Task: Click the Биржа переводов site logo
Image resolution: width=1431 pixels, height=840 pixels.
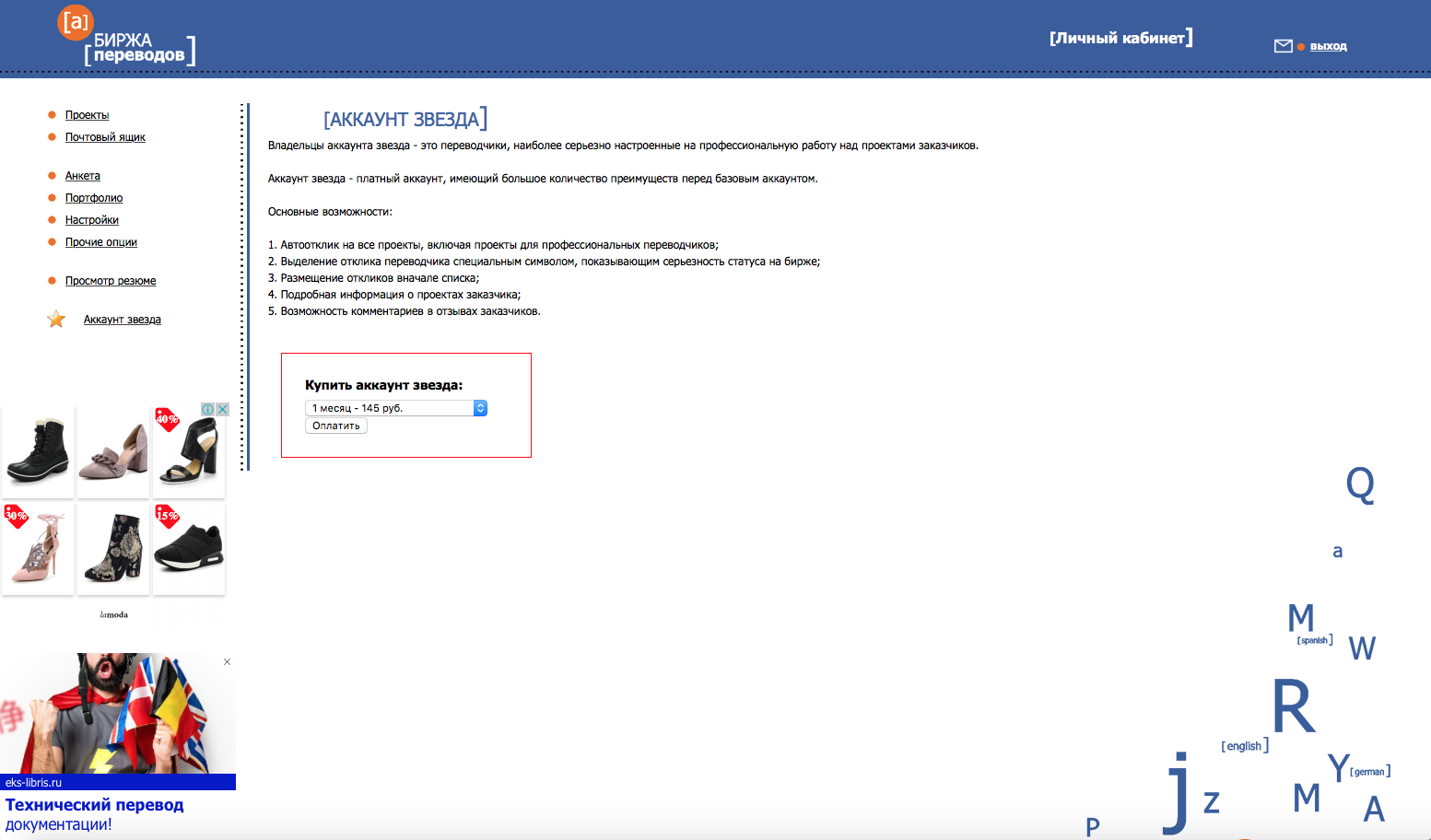Action: 126,37
